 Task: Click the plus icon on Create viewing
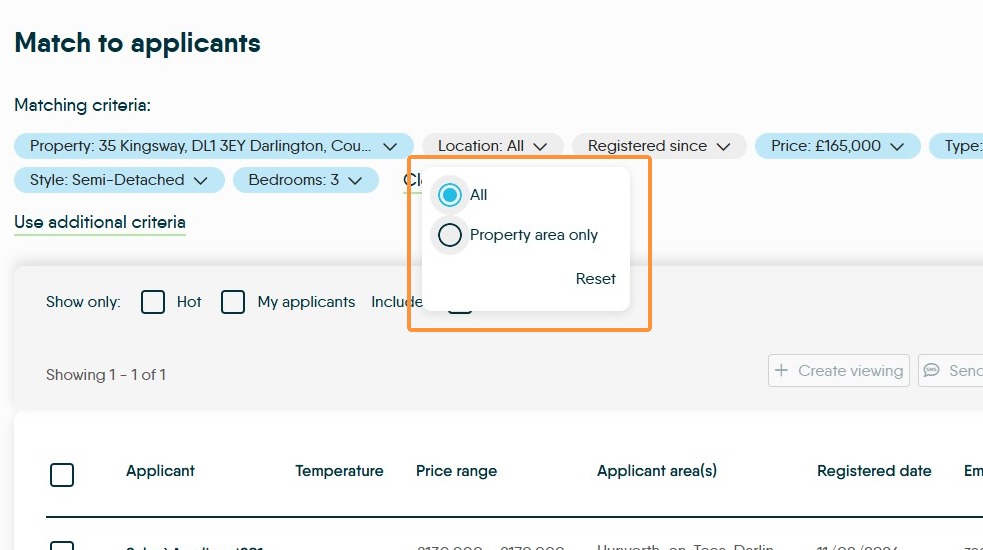coord(781,371)
